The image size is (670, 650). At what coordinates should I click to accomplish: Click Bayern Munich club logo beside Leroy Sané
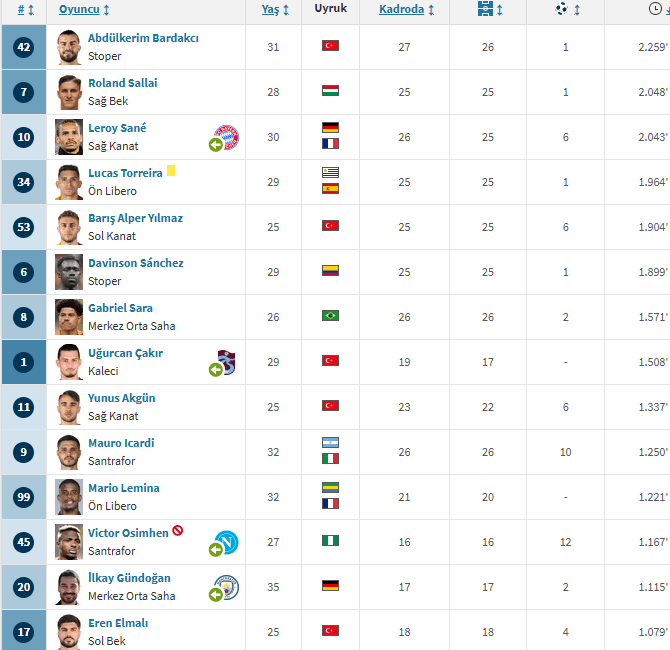coord(227,137)
